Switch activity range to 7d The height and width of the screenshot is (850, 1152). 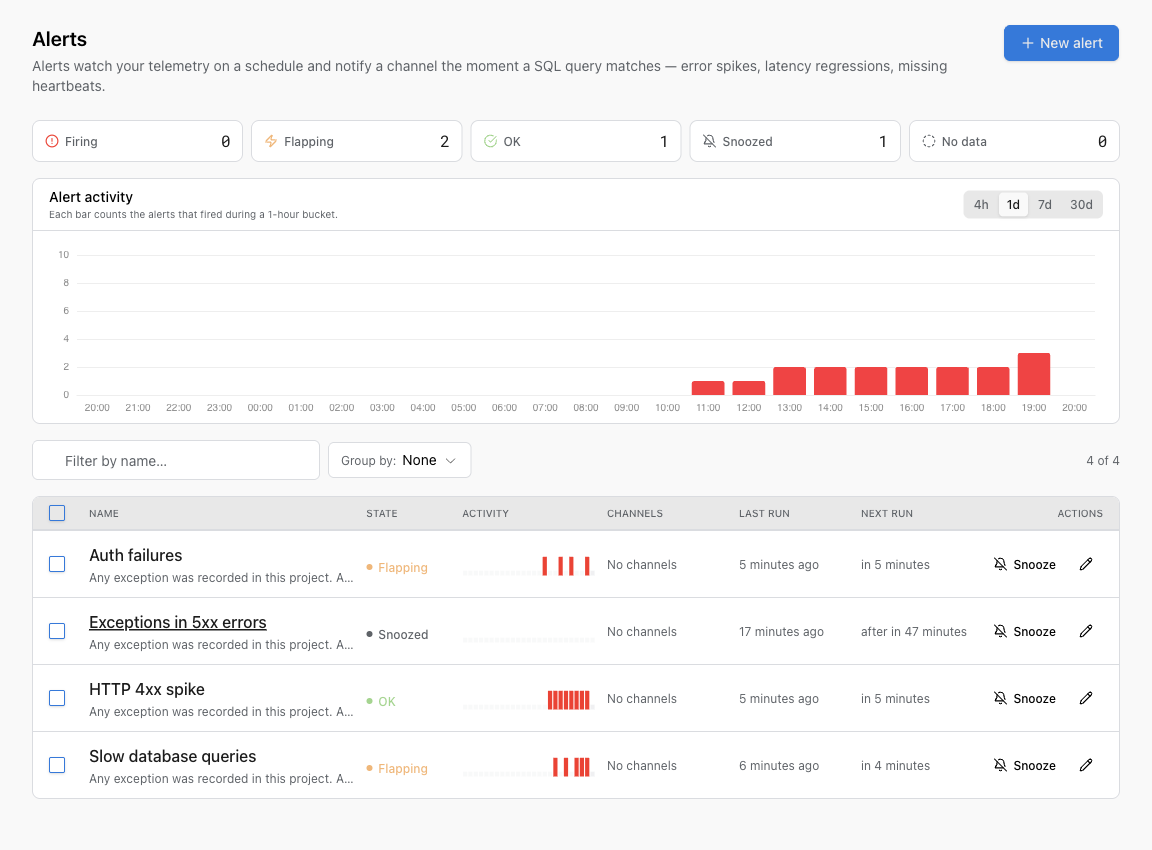tap(1045, 205)
